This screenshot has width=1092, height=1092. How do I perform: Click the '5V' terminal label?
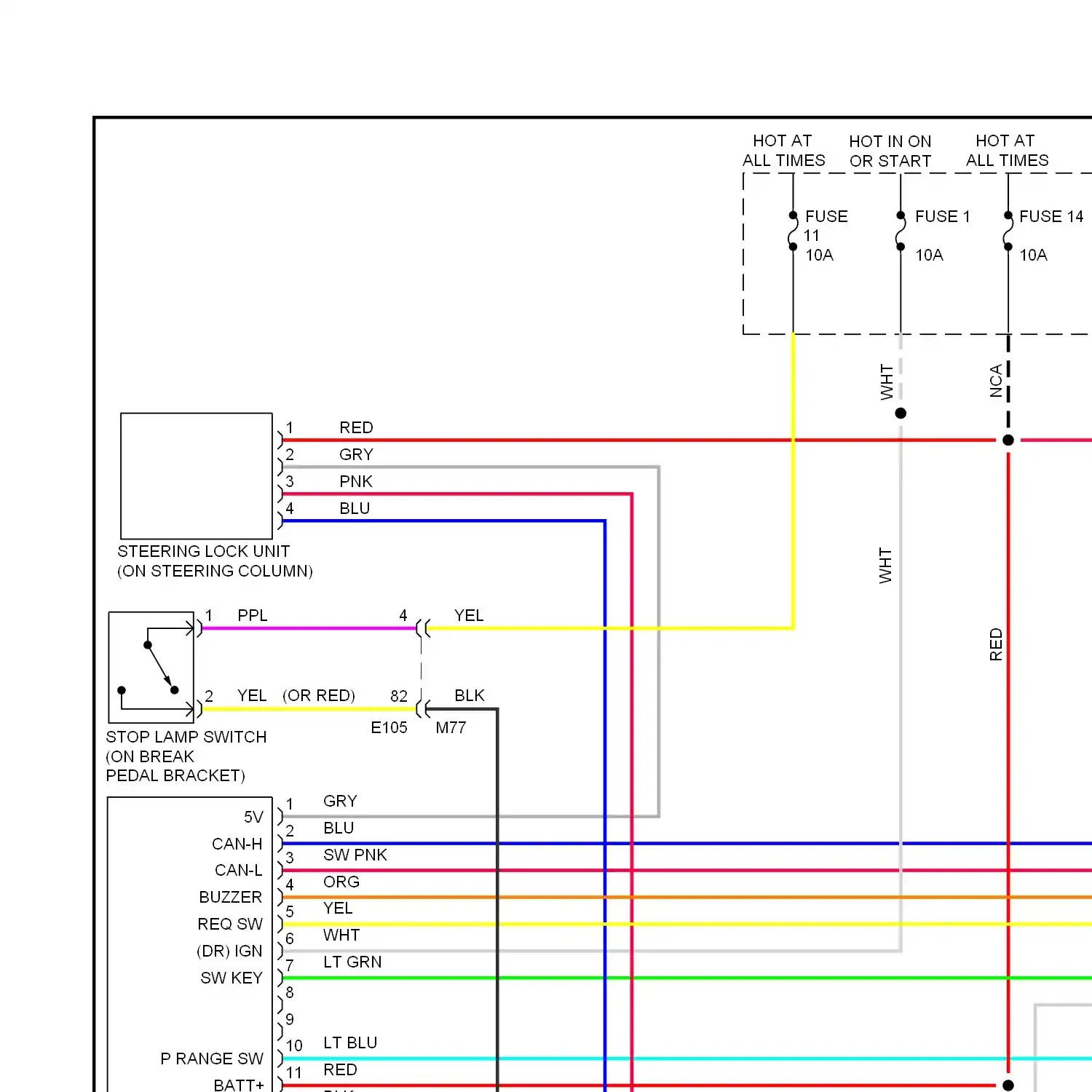point(253,817)
